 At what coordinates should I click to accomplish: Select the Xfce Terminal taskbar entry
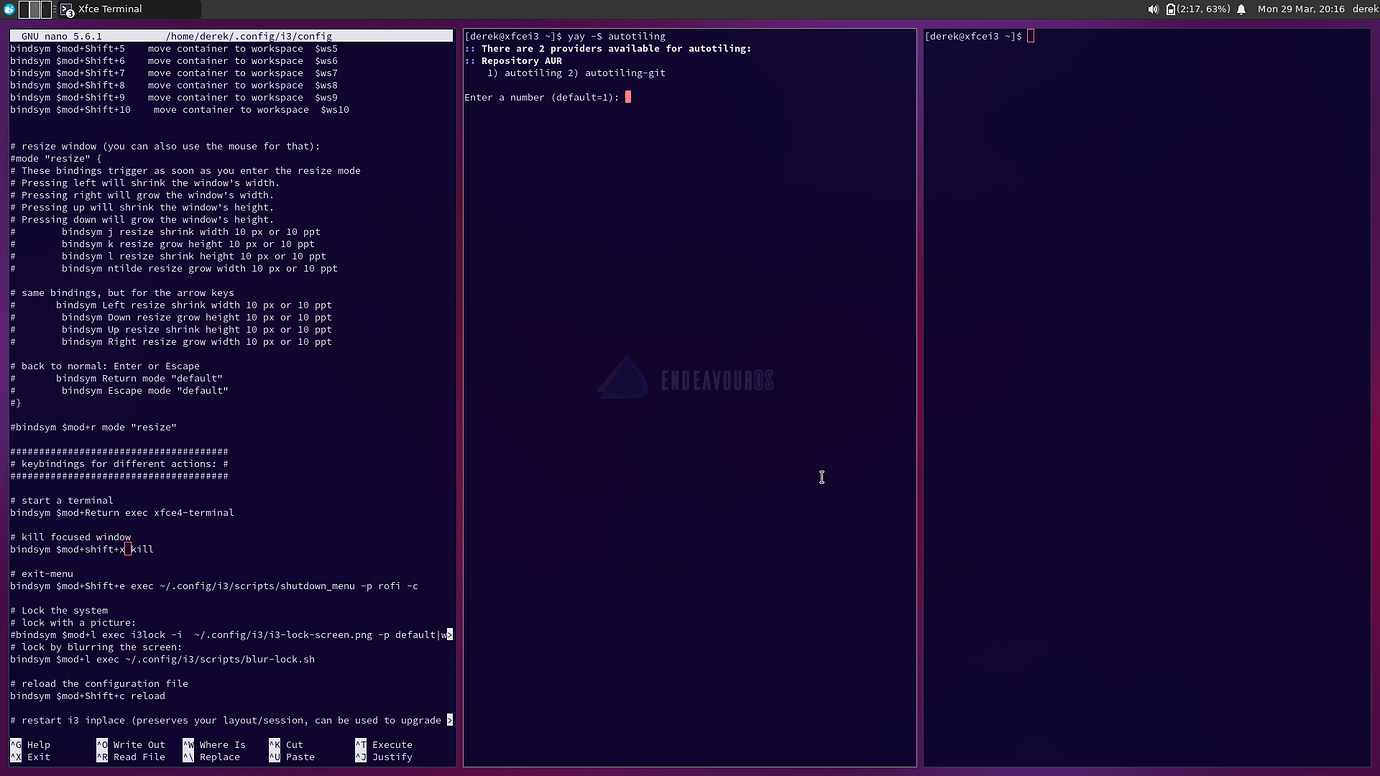110,9
